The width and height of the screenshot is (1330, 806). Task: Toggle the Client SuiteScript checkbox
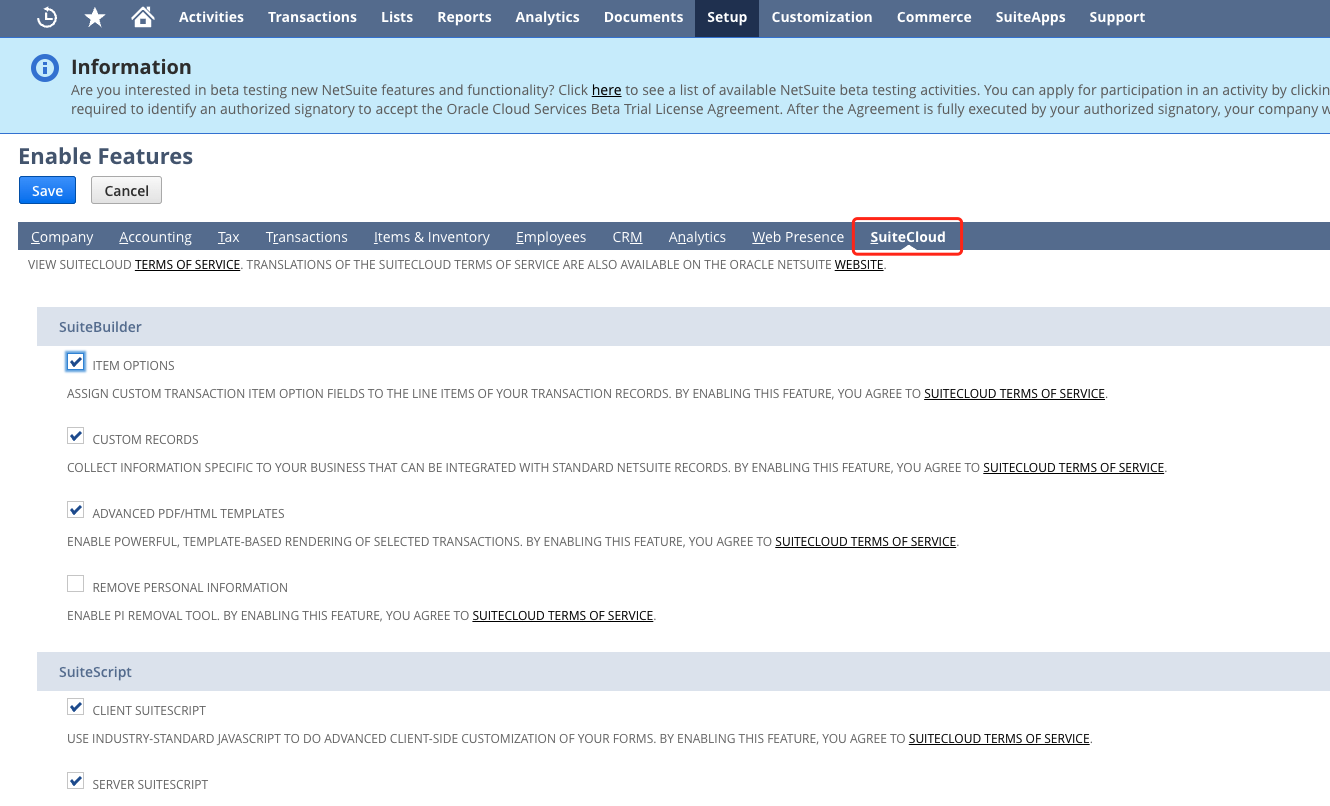[76, 707]
